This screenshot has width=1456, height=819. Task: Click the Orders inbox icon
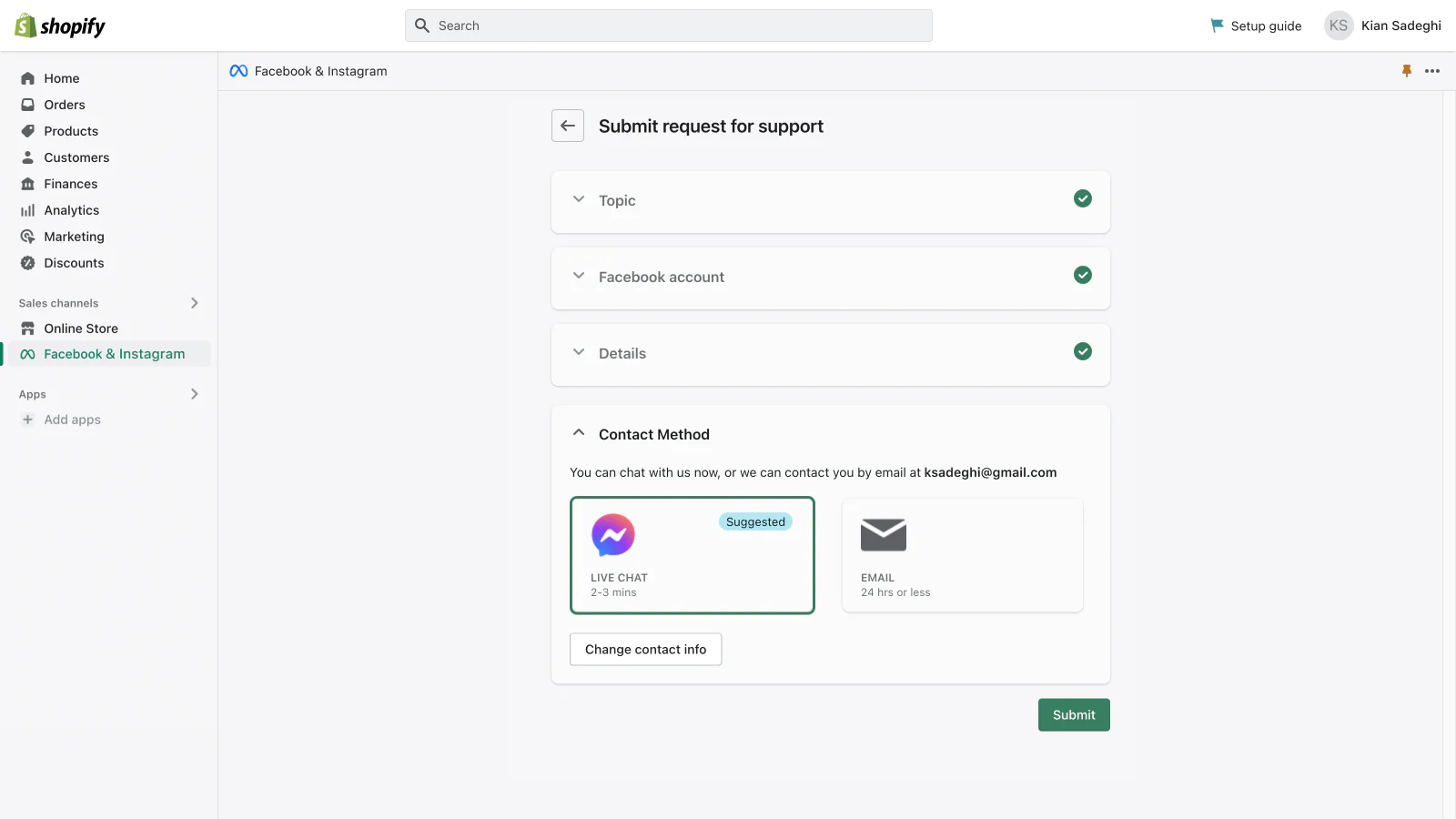28,105
